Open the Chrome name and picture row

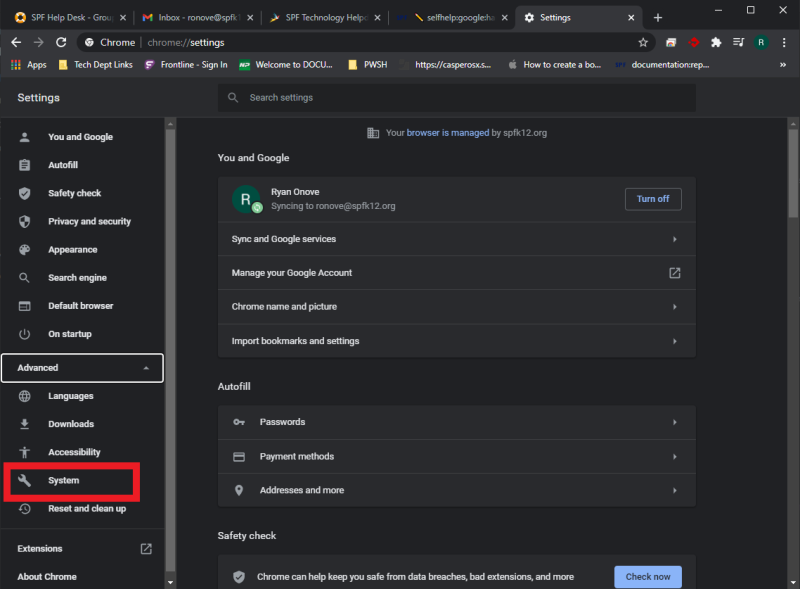456,306
